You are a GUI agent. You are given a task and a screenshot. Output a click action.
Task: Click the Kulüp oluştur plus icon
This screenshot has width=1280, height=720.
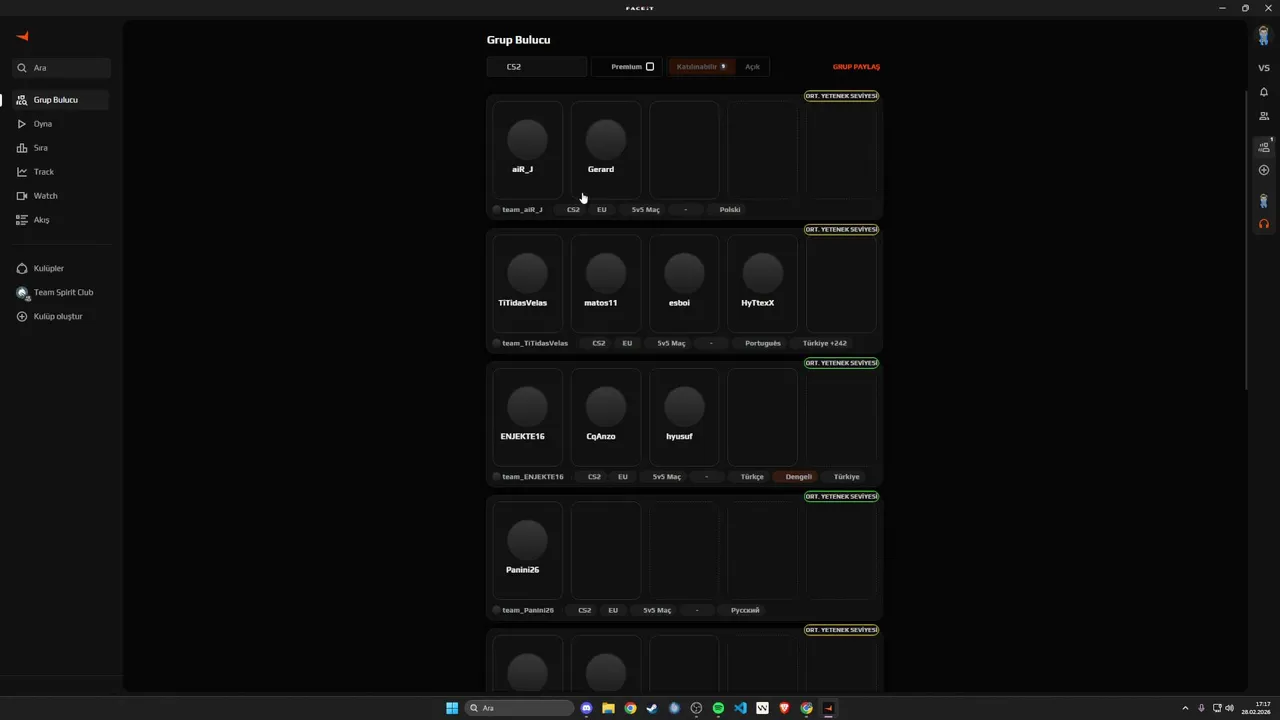click(x=22, y=316)
